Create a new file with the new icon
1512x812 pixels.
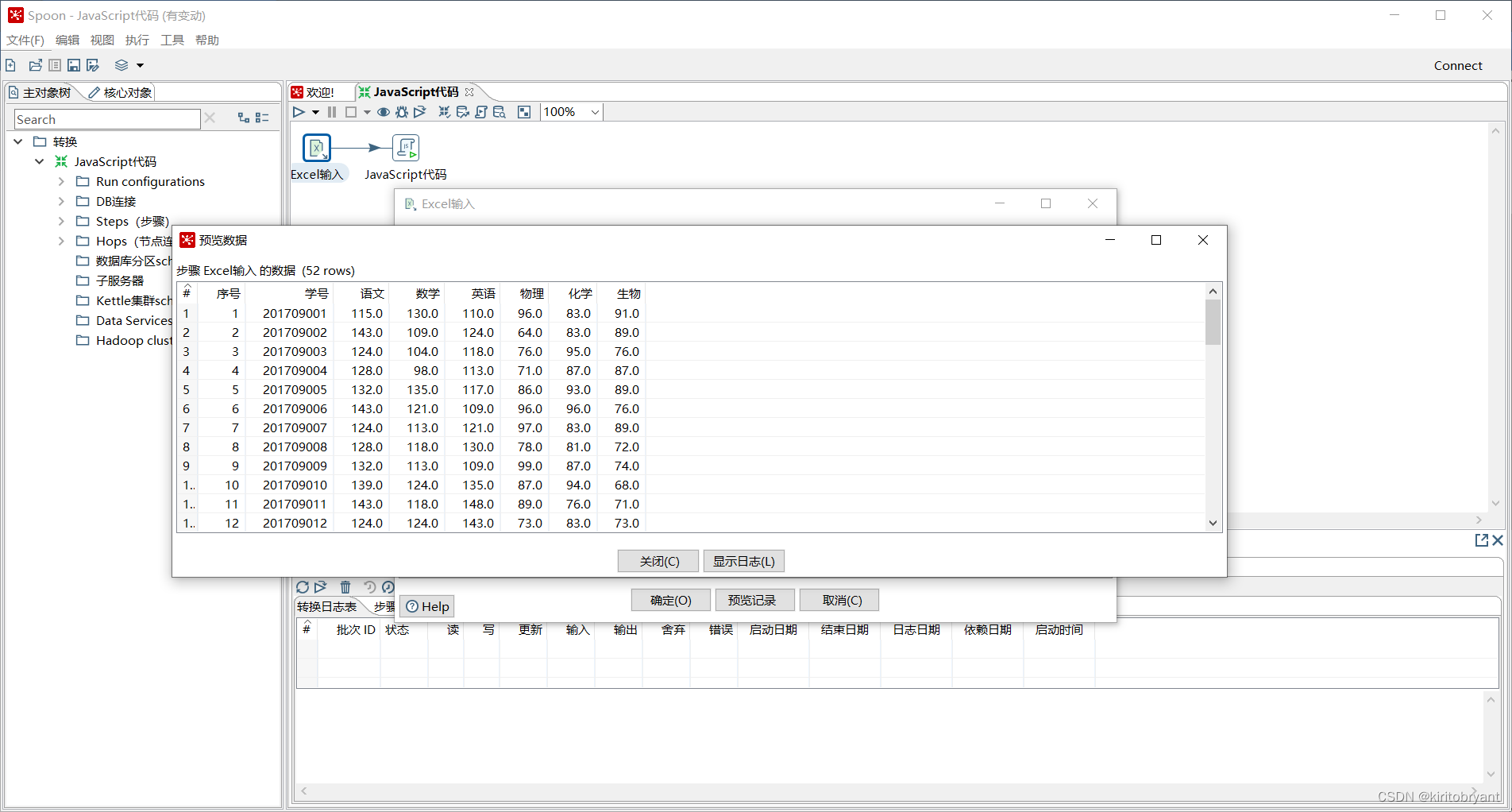click(10, 65)
